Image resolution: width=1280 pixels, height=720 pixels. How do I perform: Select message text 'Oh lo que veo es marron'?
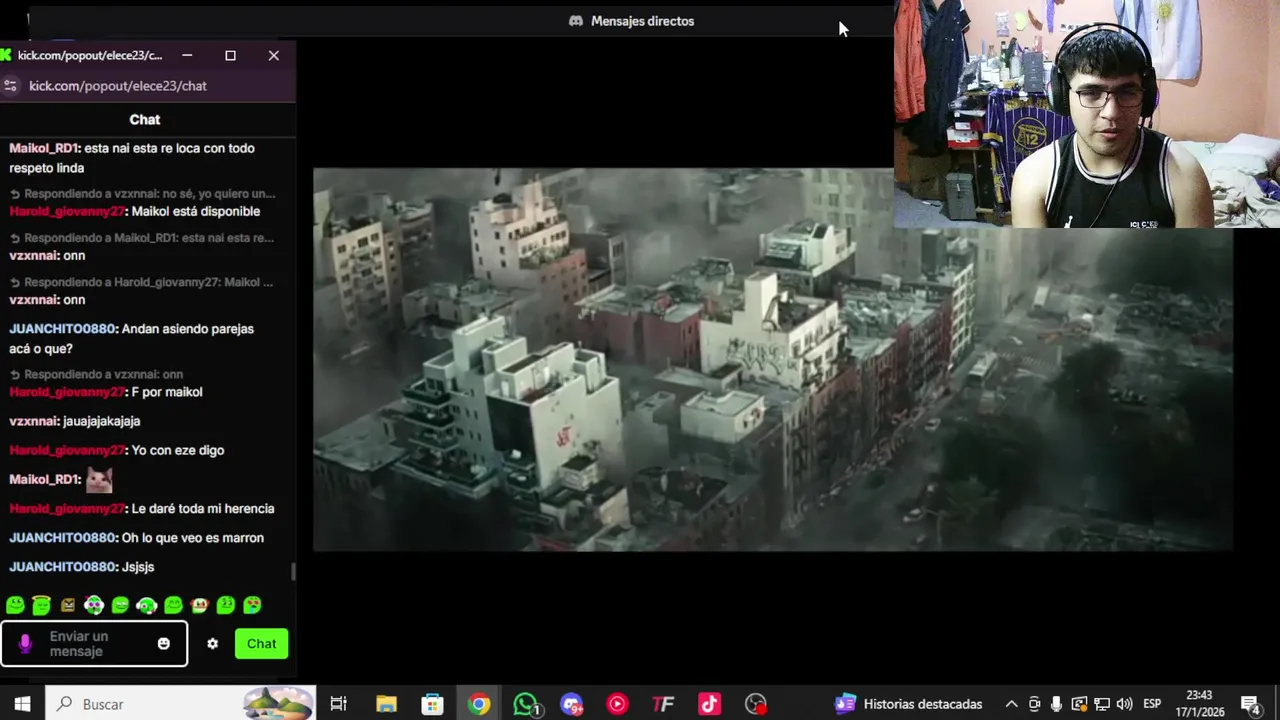click(193, 538)
